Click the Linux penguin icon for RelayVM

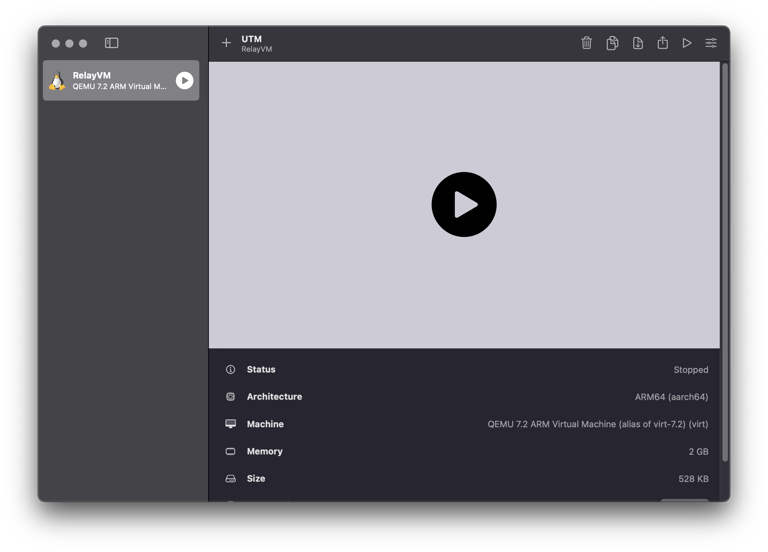pos(57,81)
